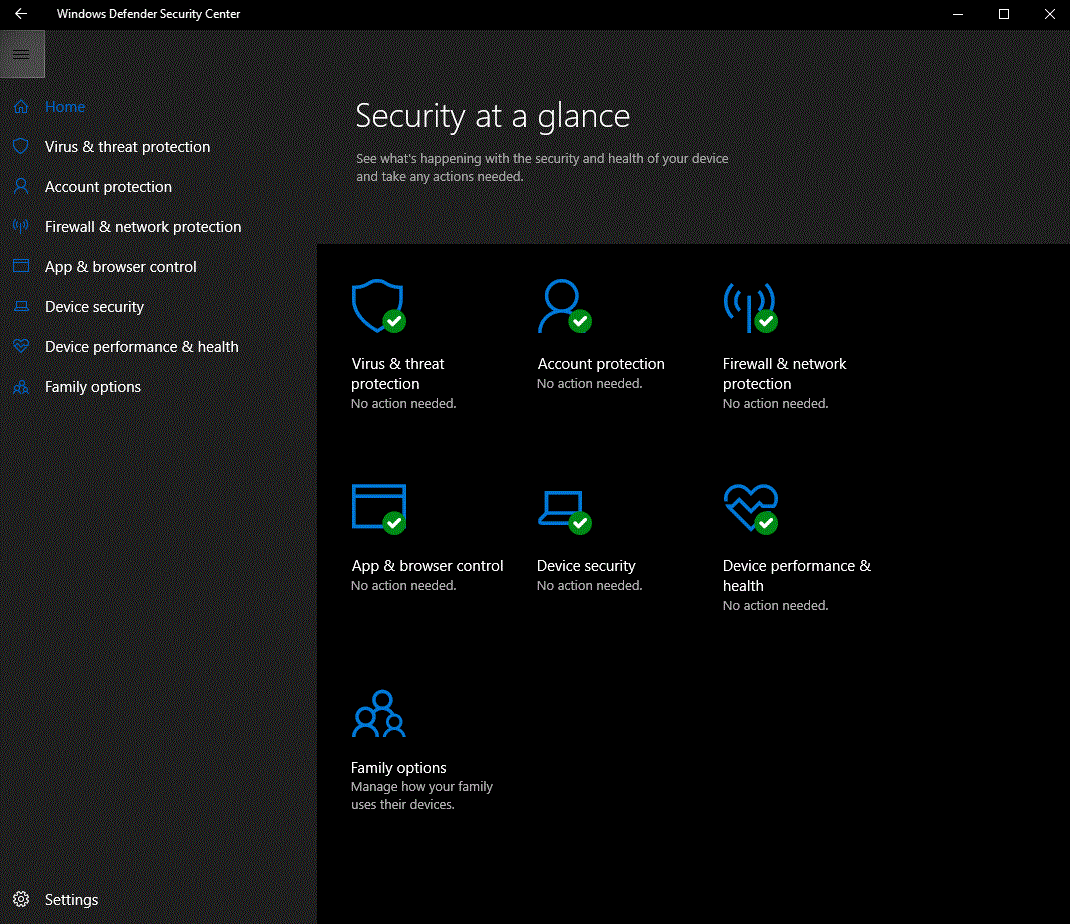This screenshot has height=924, width=1070.
Task: Click the 'Security at a glance' heading
Action: 493,116
